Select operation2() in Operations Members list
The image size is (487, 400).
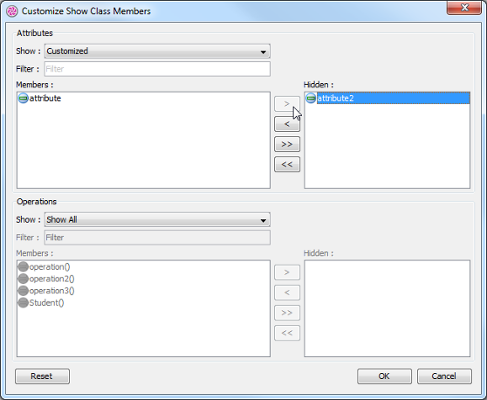pyautogui.click(x=52, y=279)
